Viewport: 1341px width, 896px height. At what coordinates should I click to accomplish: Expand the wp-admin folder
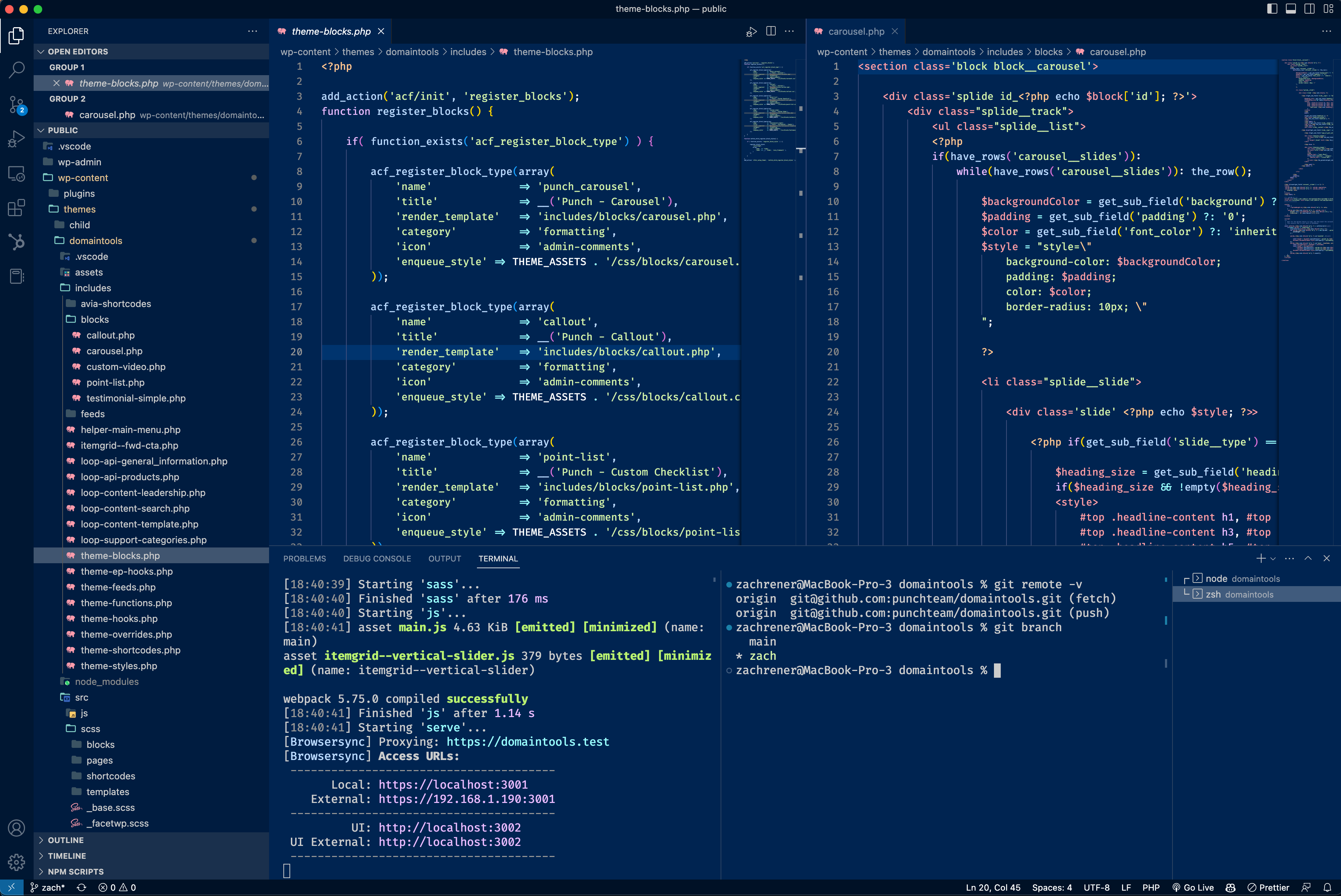click(x=151, y=162)
